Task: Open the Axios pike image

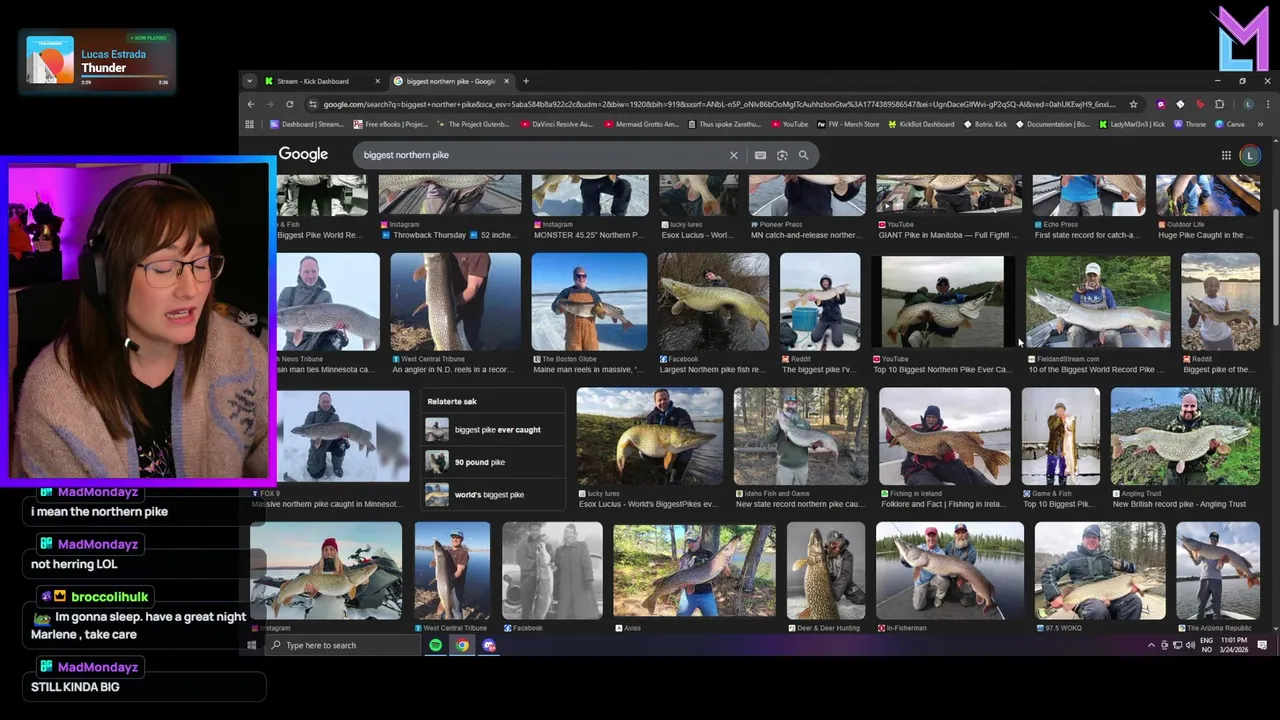Action: [694, 571]
